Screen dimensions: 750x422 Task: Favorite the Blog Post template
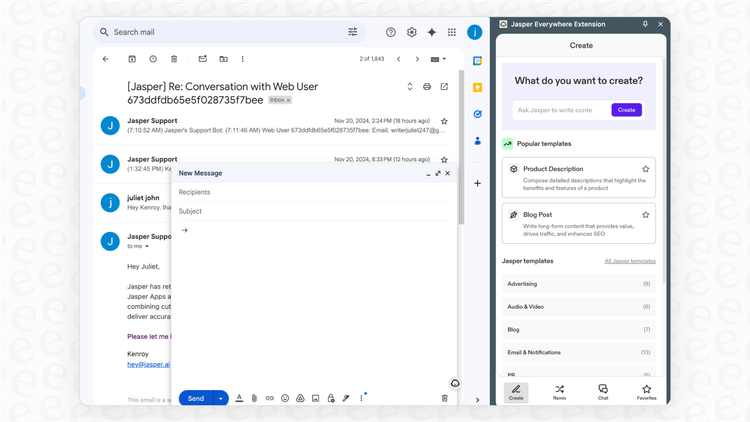point(645,215)
